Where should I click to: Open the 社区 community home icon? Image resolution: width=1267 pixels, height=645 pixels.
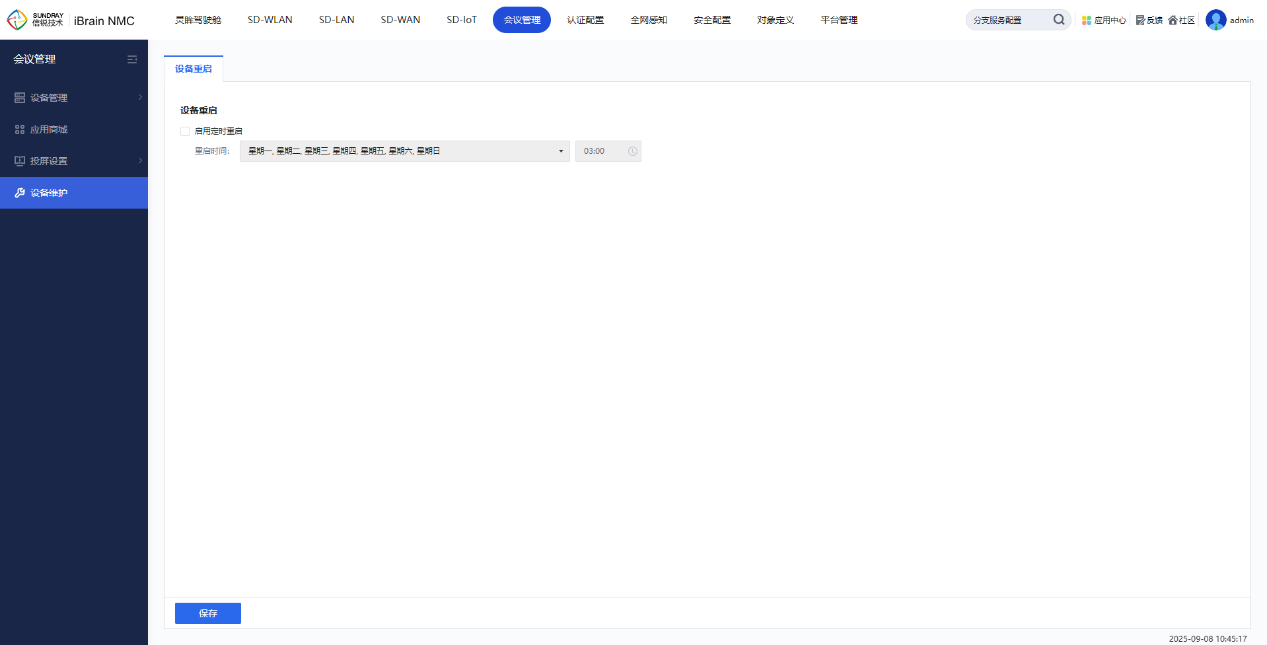tap(1173, 20)
